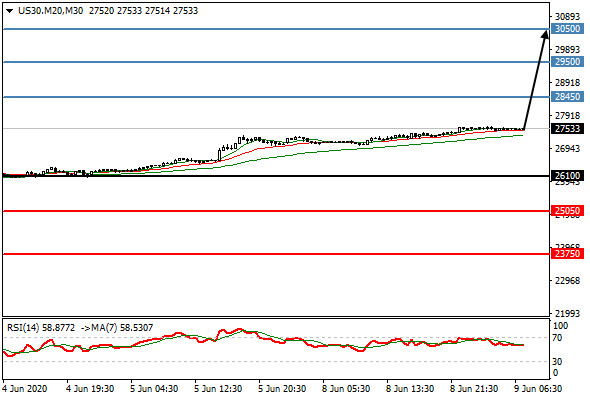Select the 29500 blue price label
Image resolution: width=590 pixels, height=400 pixels.
point(568,62)
